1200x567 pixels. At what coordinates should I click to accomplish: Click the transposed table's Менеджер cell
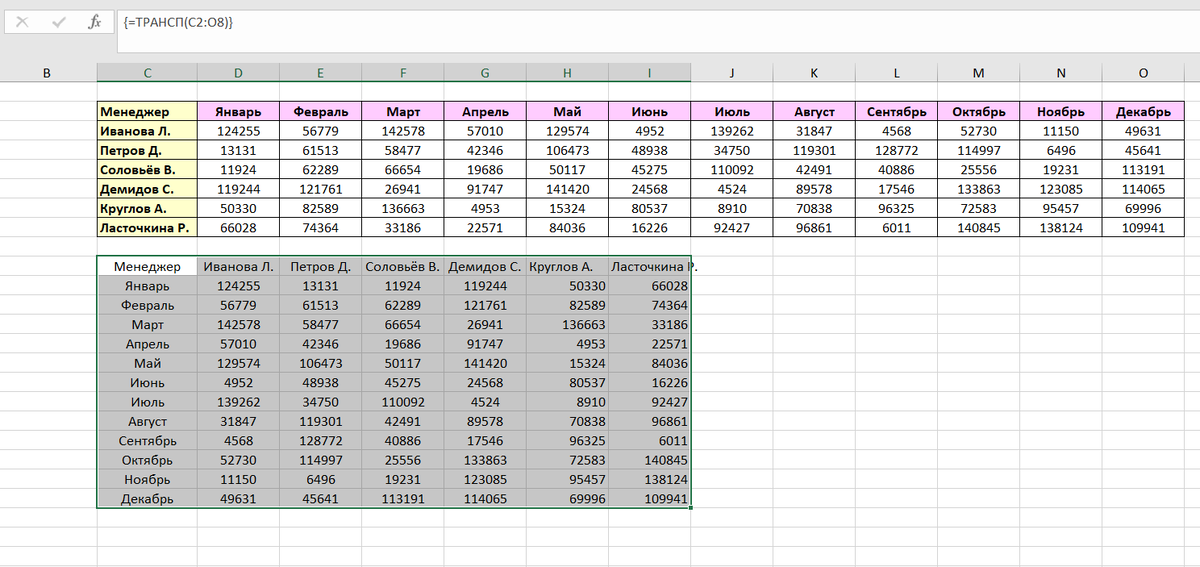click(x=147, y=267)
